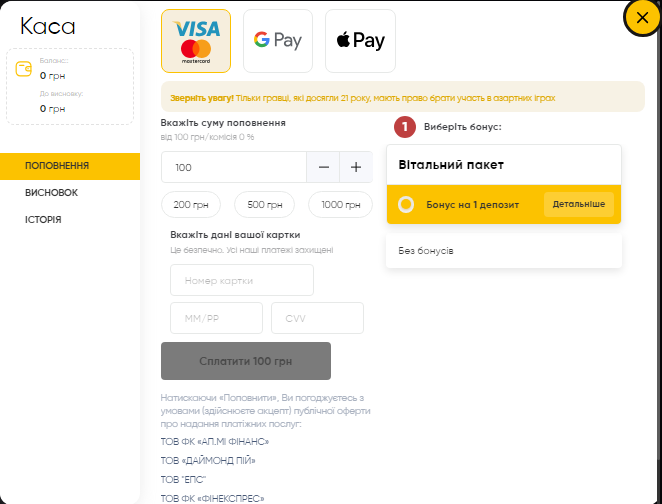The width and height of the screenshot is (662, 504).
Task: Click the red step 1 badge
Action: click(x=404, y=127)
